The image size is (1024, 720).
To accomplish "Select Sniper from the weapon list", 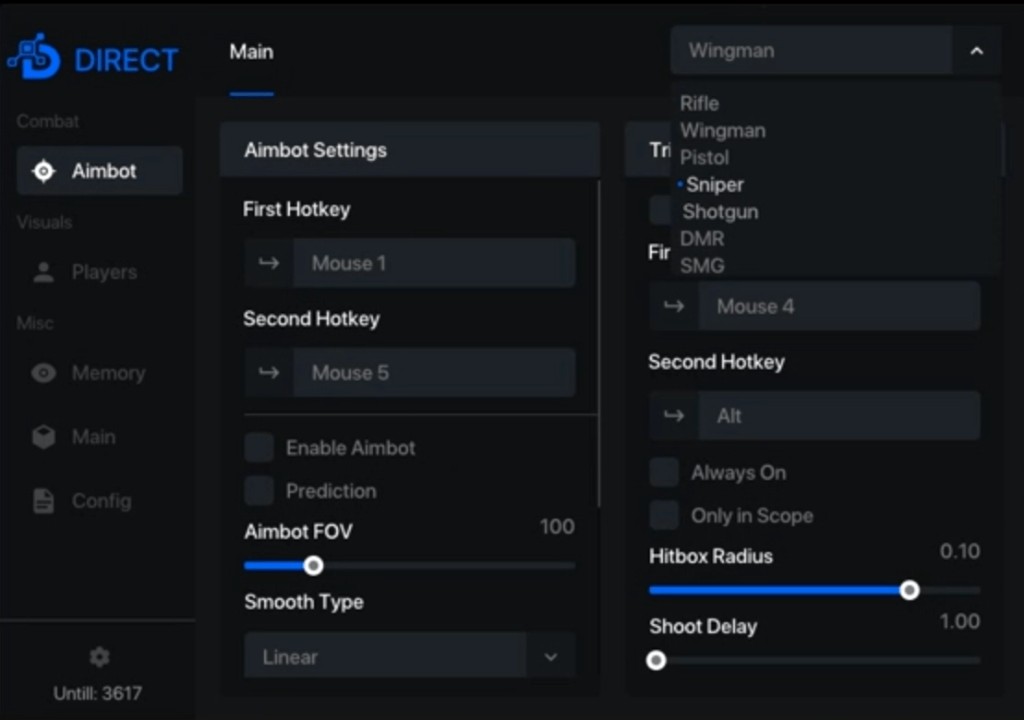I will point(715,185).
